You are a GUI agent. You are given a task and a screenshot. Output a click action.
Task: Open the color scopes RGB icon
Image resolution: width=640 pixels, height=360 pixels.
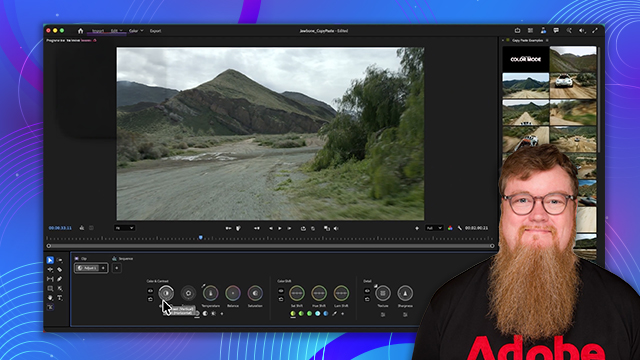point(450,229)
